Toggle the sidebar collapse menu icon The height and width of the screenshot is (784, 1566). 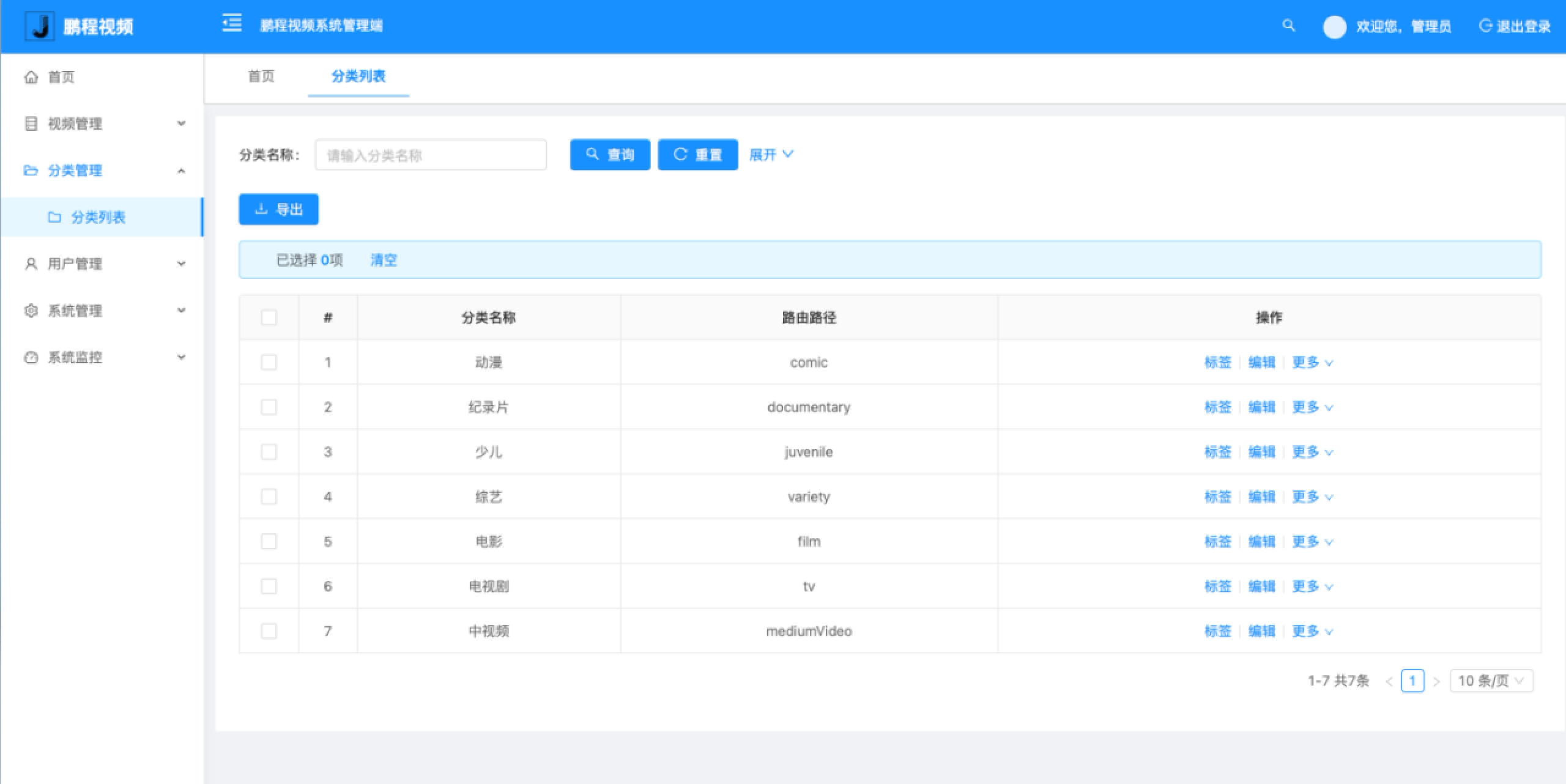pos(232,24)
